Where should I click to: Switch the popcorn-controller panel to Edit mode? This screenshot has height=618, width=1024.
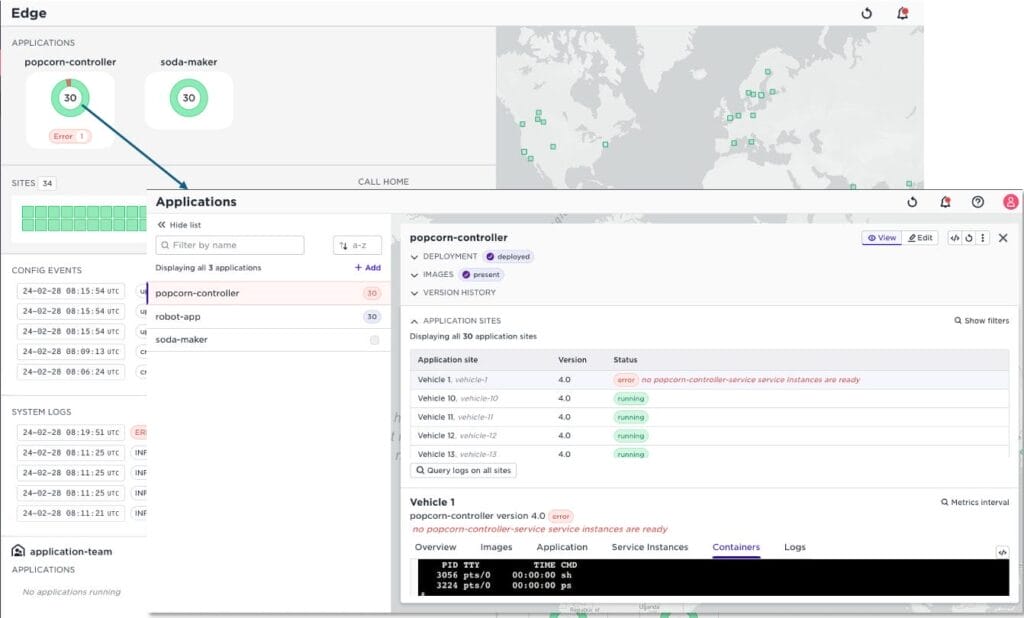click(x=918, y=238)
